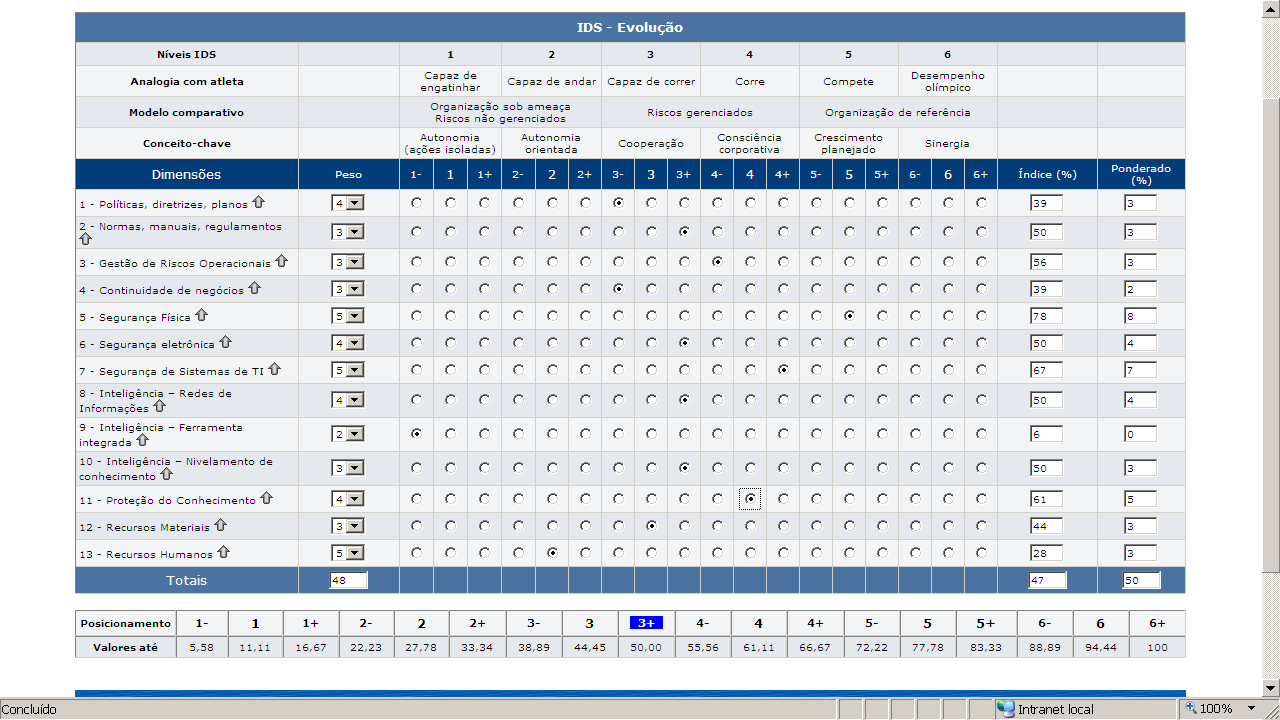
Task: Open Peso dropdown for Segurança Física
Action: 348,316
